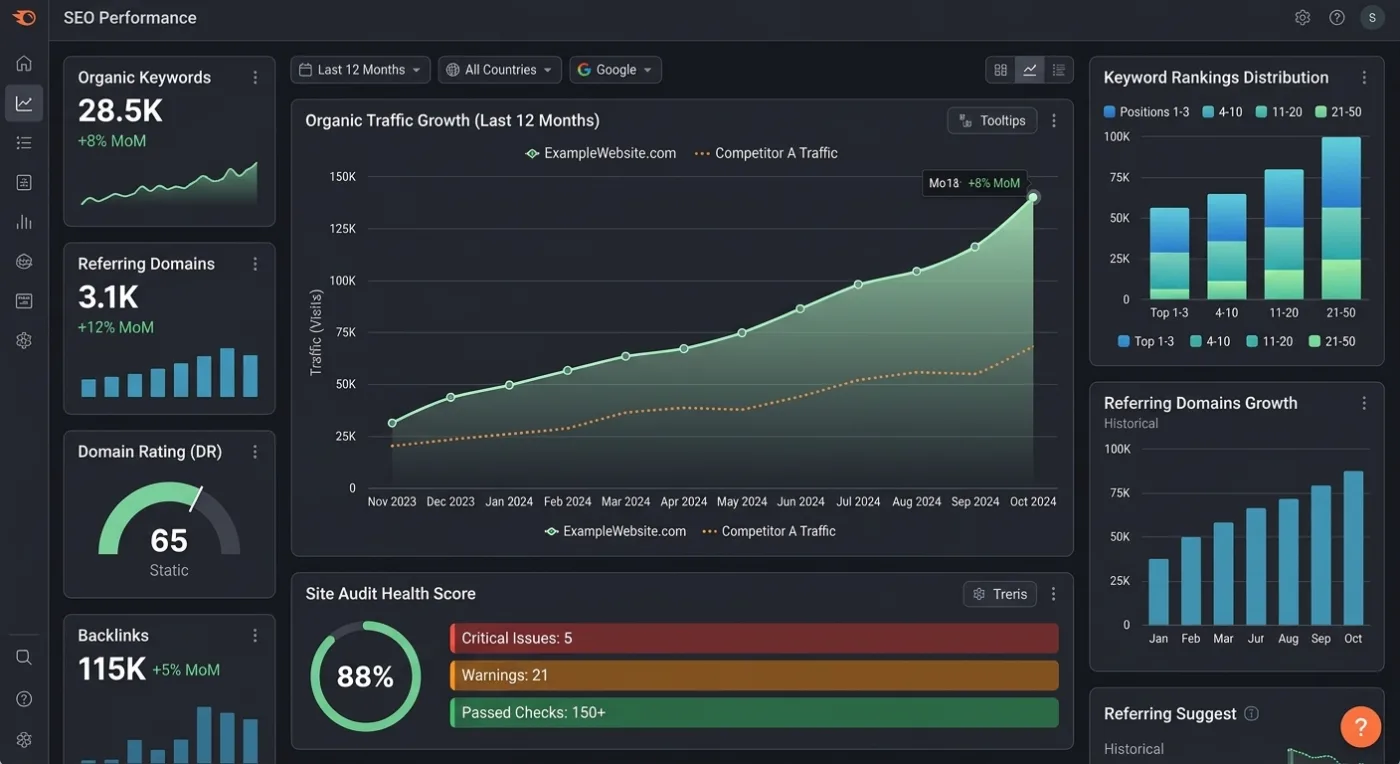1400x764 pixels.
Task: Click the info icon beside Referring Suggest
Action: coord(1251,714)
